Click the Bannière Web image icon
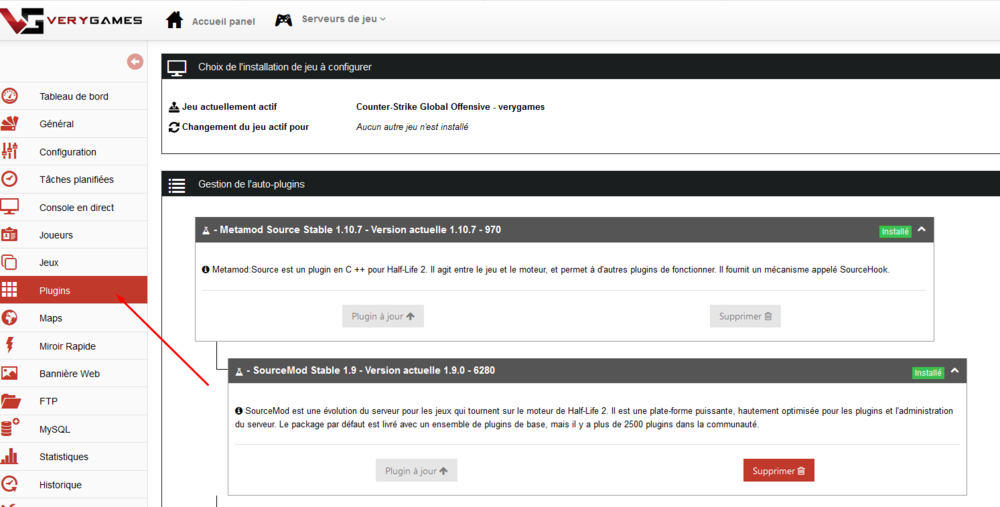 (x=10, y=373)
